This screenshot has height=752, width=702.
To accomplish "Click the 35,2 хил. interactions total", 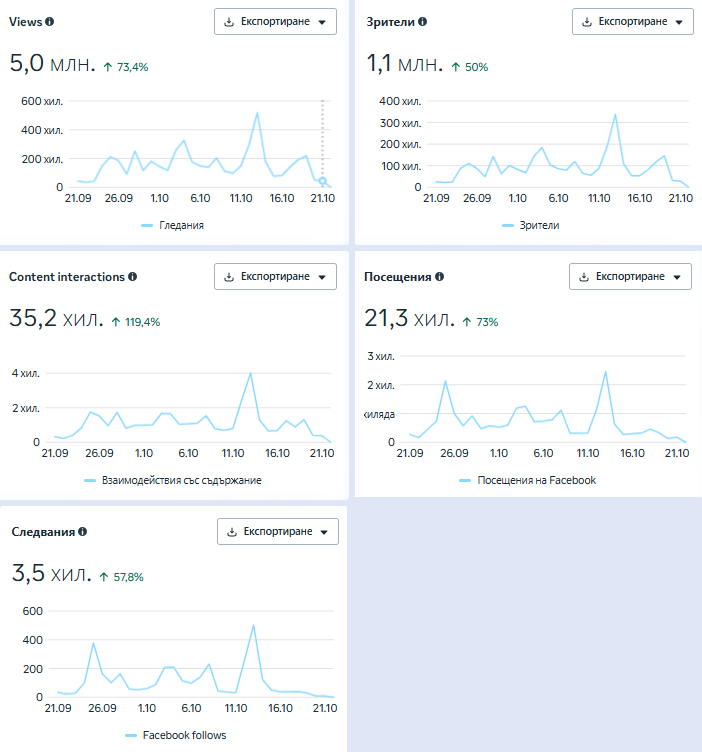I will point(56,318).
